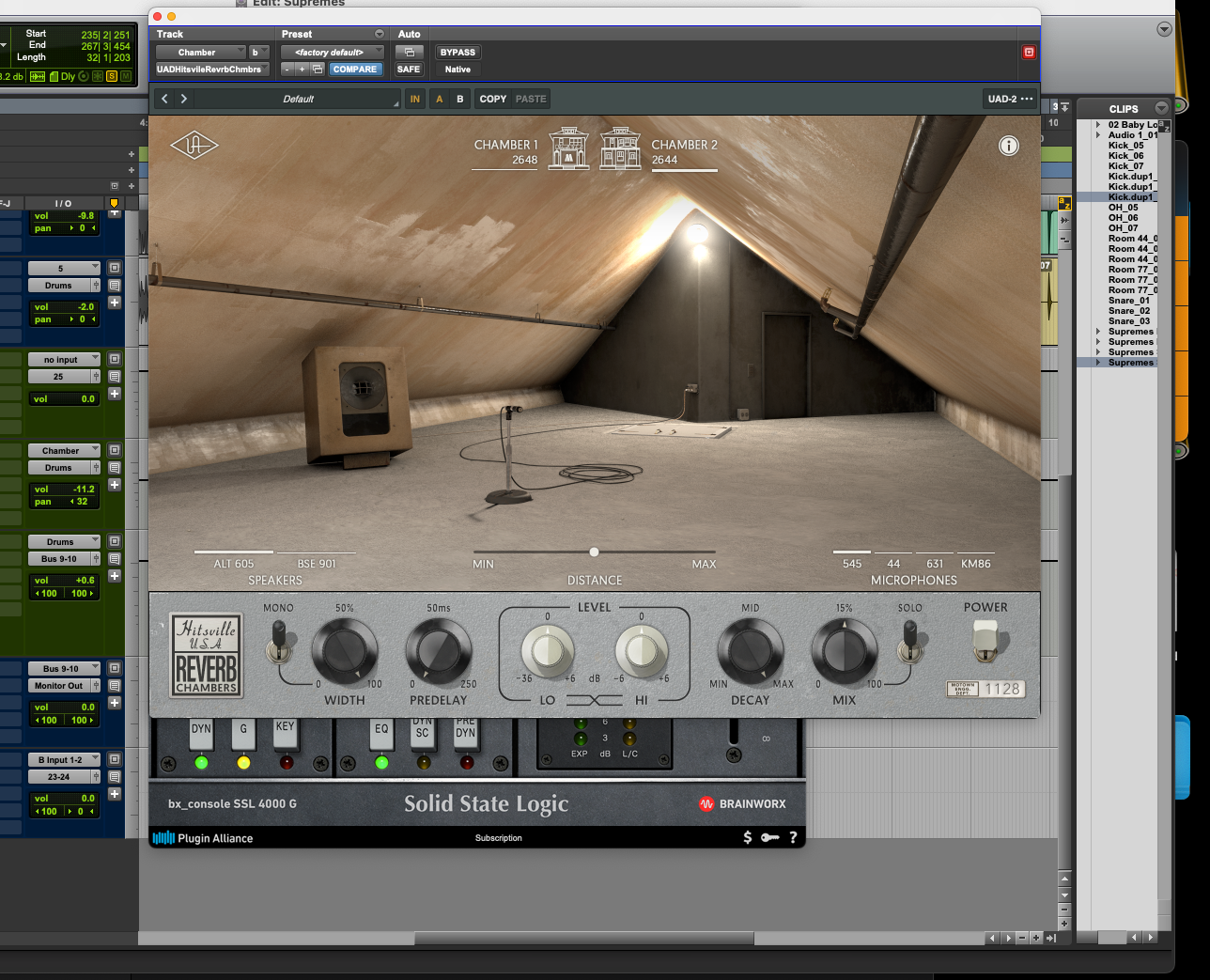
Task: Open the insert position b dropdown
Action: 259,53
